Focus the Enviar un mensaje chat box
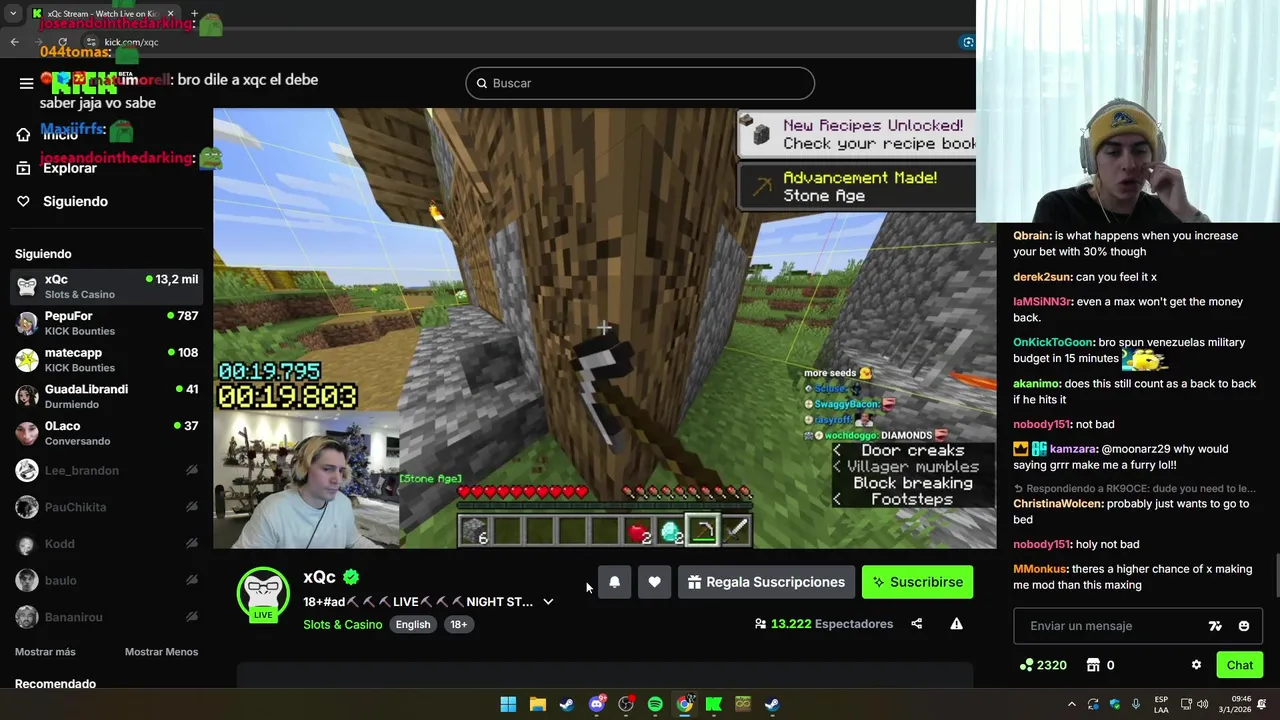This screenshot has width=1280, height=720. (1110, 626)
